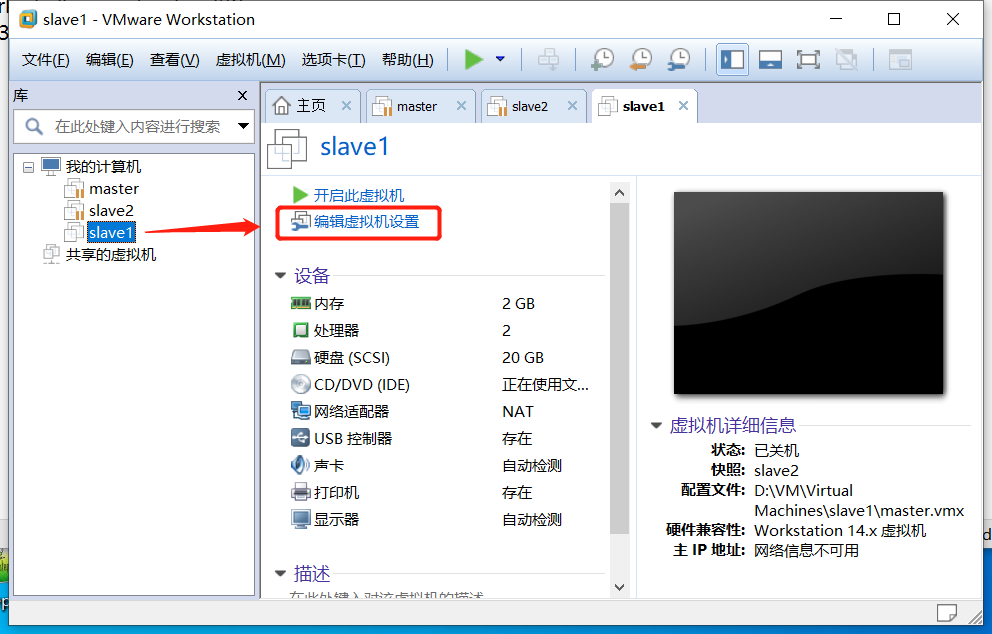
Task: Click the display monitor icon
Action: click(x=301, y=519)
